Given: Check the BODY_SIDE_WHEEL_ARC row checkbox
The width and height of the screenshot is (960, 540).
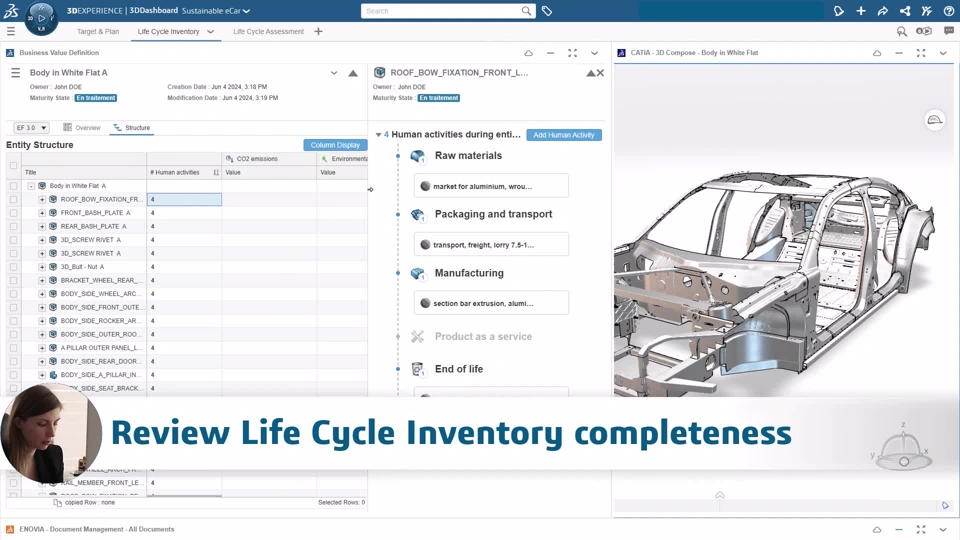Looking at the screenshot, I should [x=13, y=294].
